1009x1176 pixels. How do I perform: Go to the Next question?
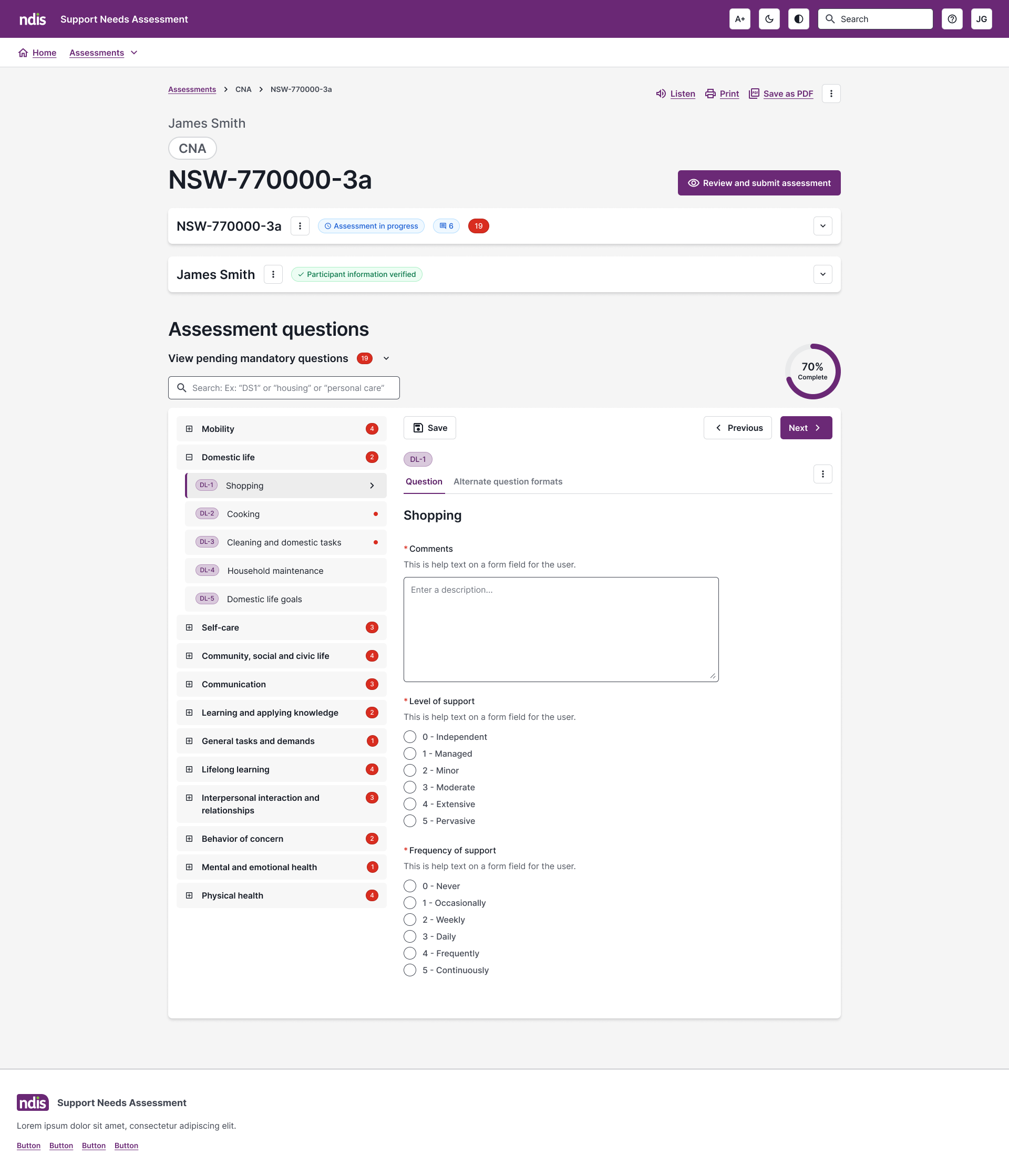805,427
